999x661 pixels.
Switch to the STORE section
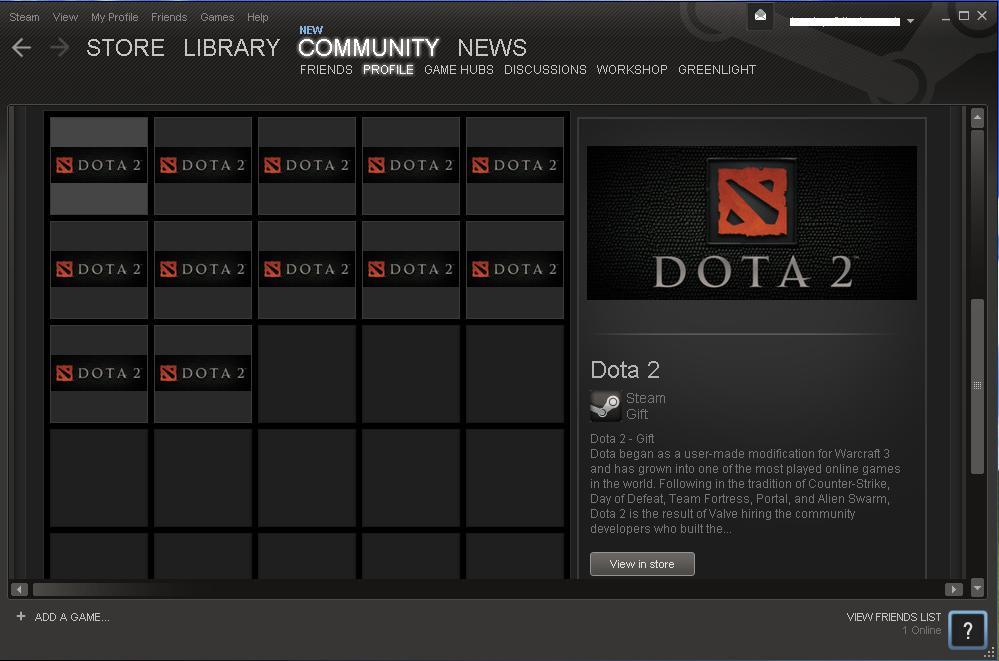pyautogui.click(x=126, y=48)
